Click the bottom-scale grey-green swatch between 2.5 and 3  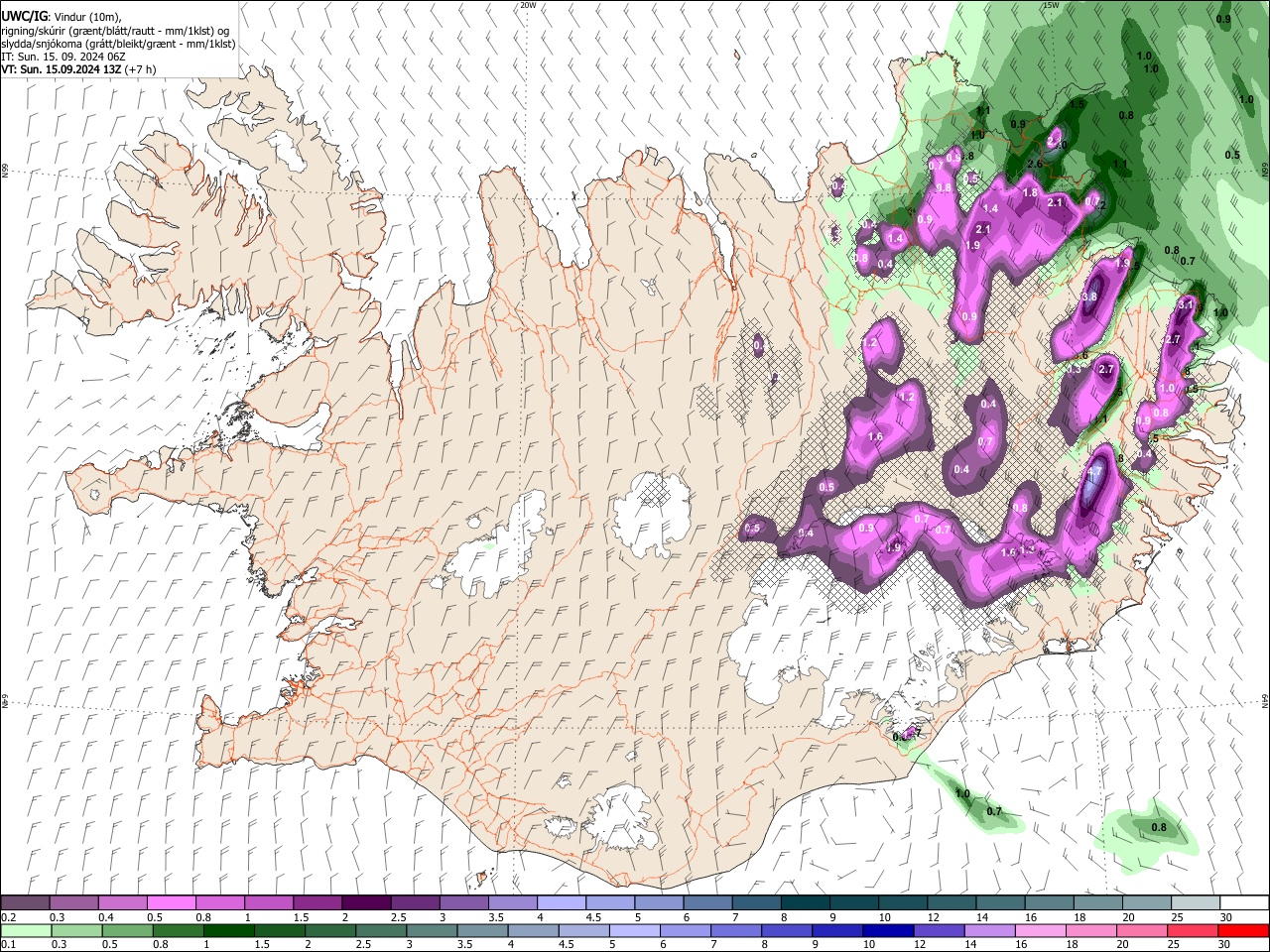381,931
